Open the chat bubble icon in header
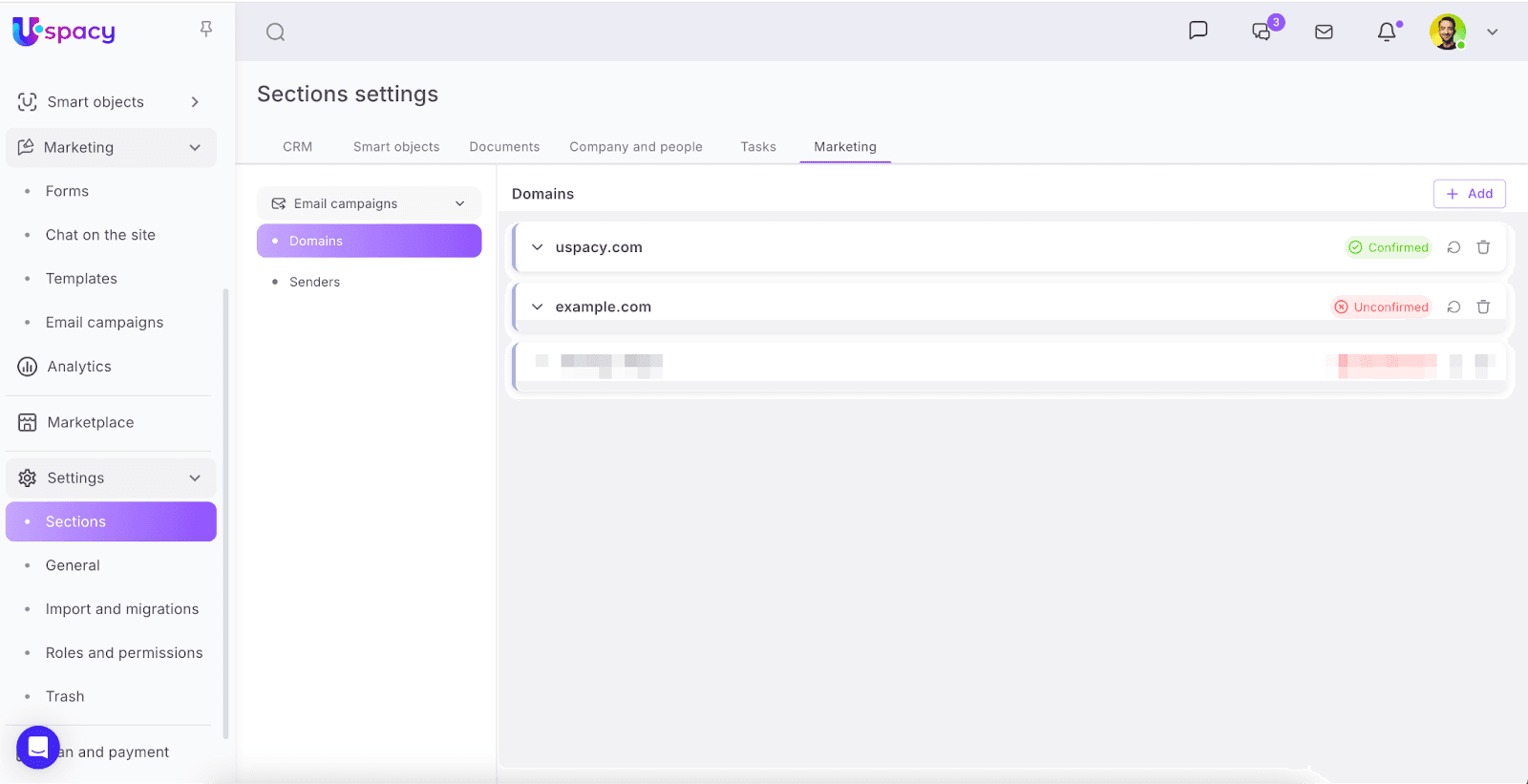The image size is (1528, 784). click(x=1198, y=31)
